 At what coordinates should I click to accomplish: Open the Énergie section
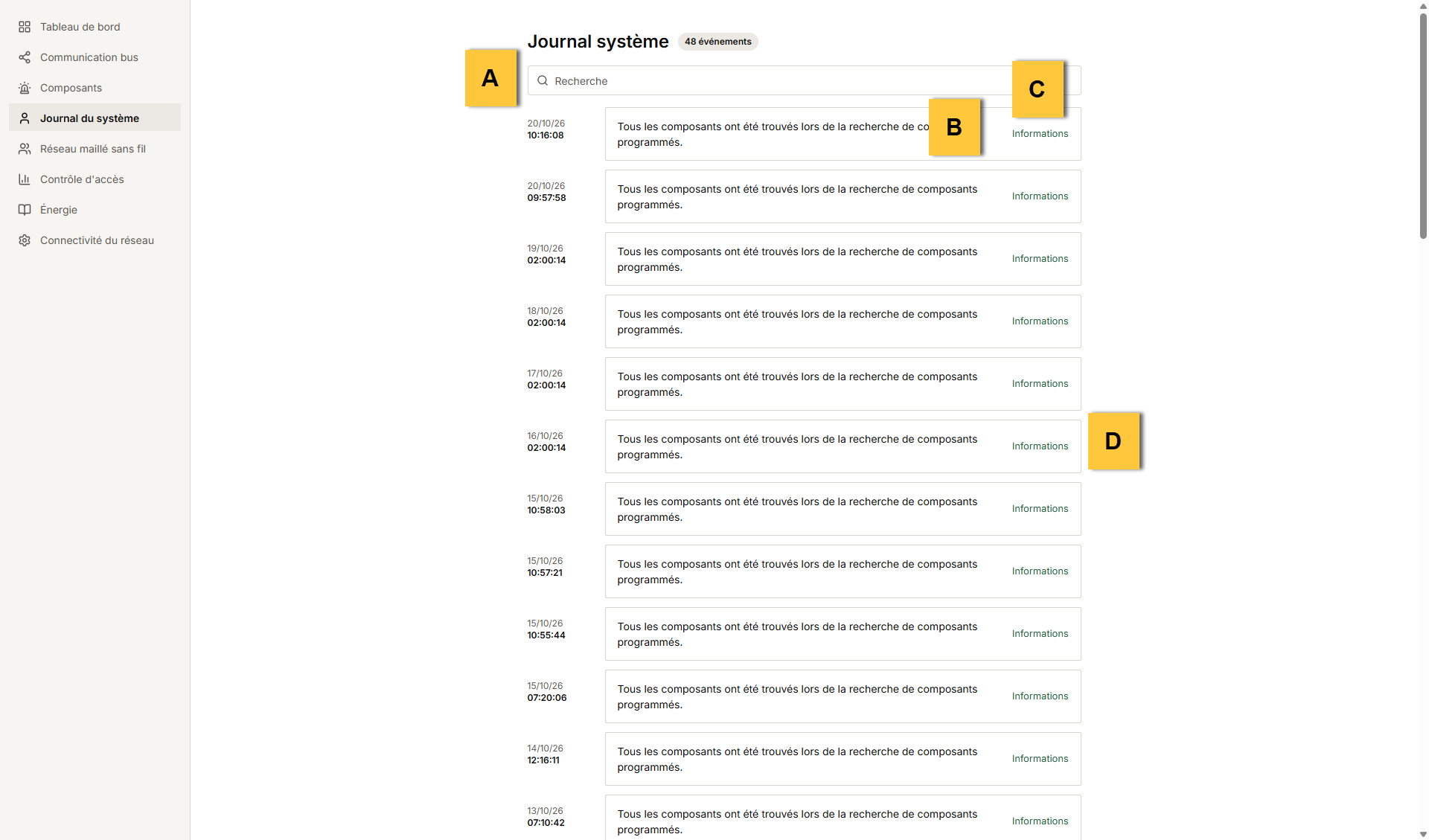click(x=95, y=210)
